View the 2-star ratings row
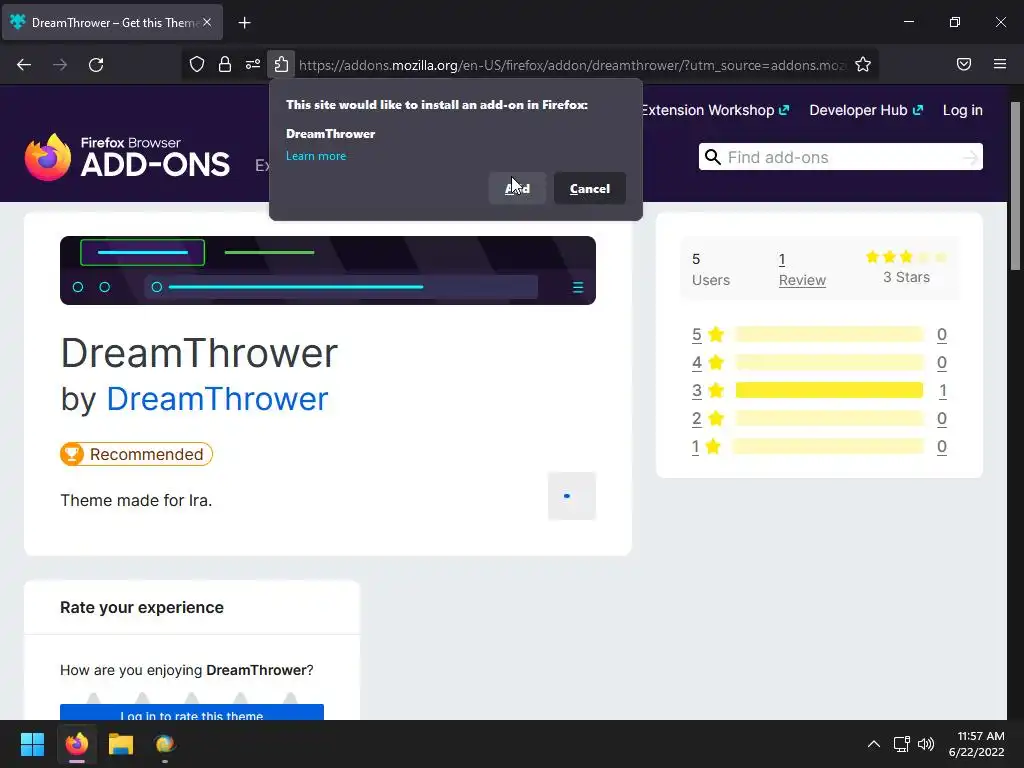Image resolution: width=1024 pixels, height=768 pixels. click(x=819, y=419)
